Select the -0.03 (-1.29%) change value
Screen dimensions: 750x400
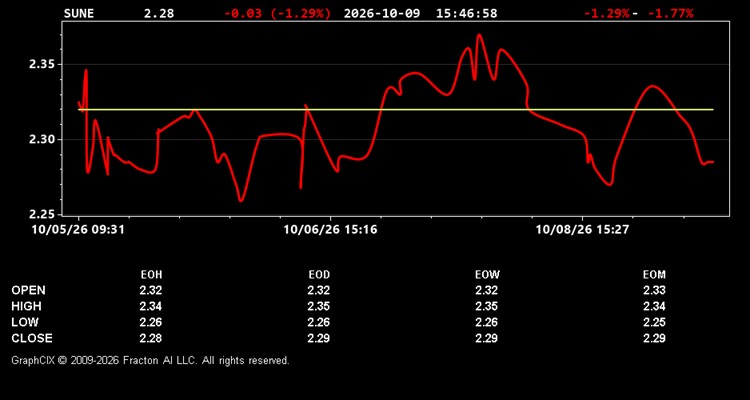[x=277, y=13]
